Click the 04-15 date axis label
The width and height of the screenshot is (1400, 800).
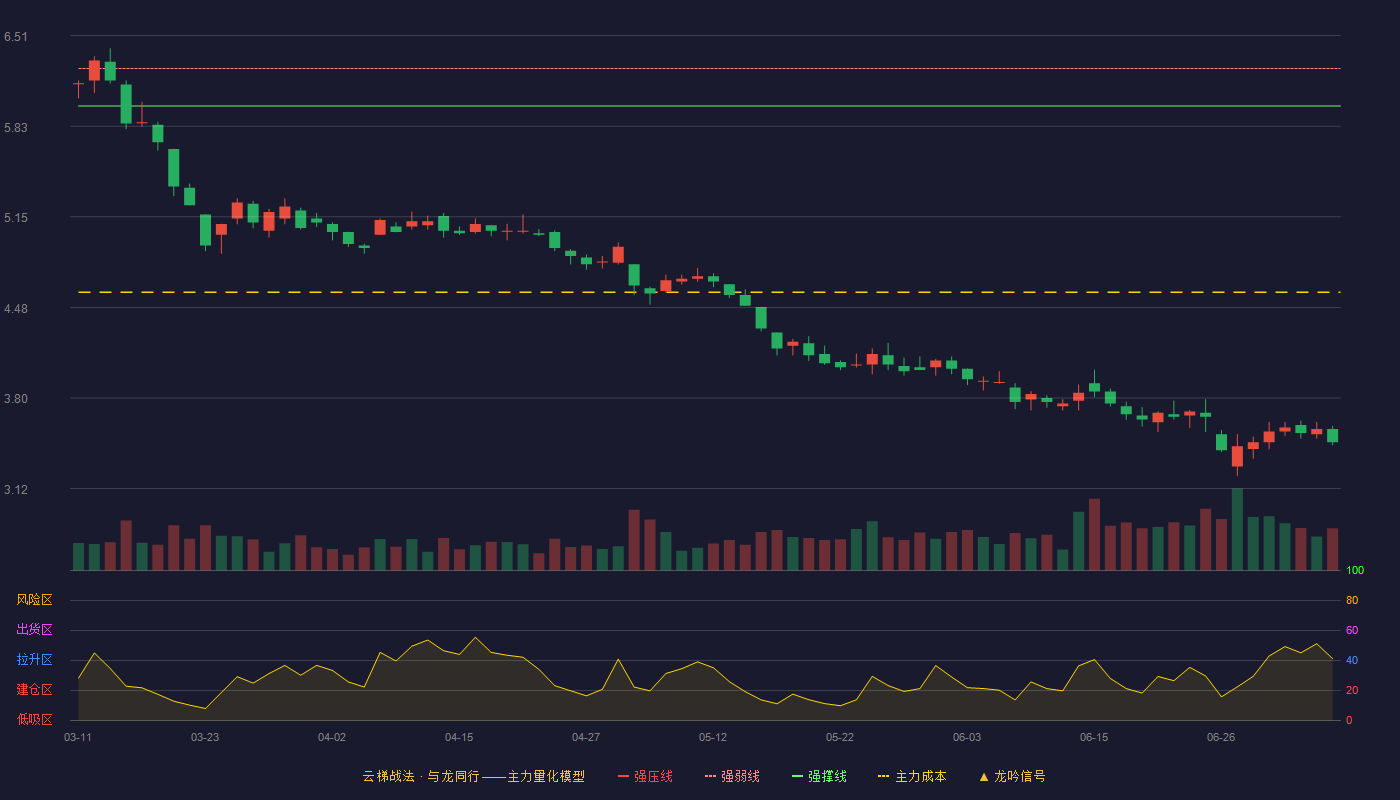coord(459,737)
